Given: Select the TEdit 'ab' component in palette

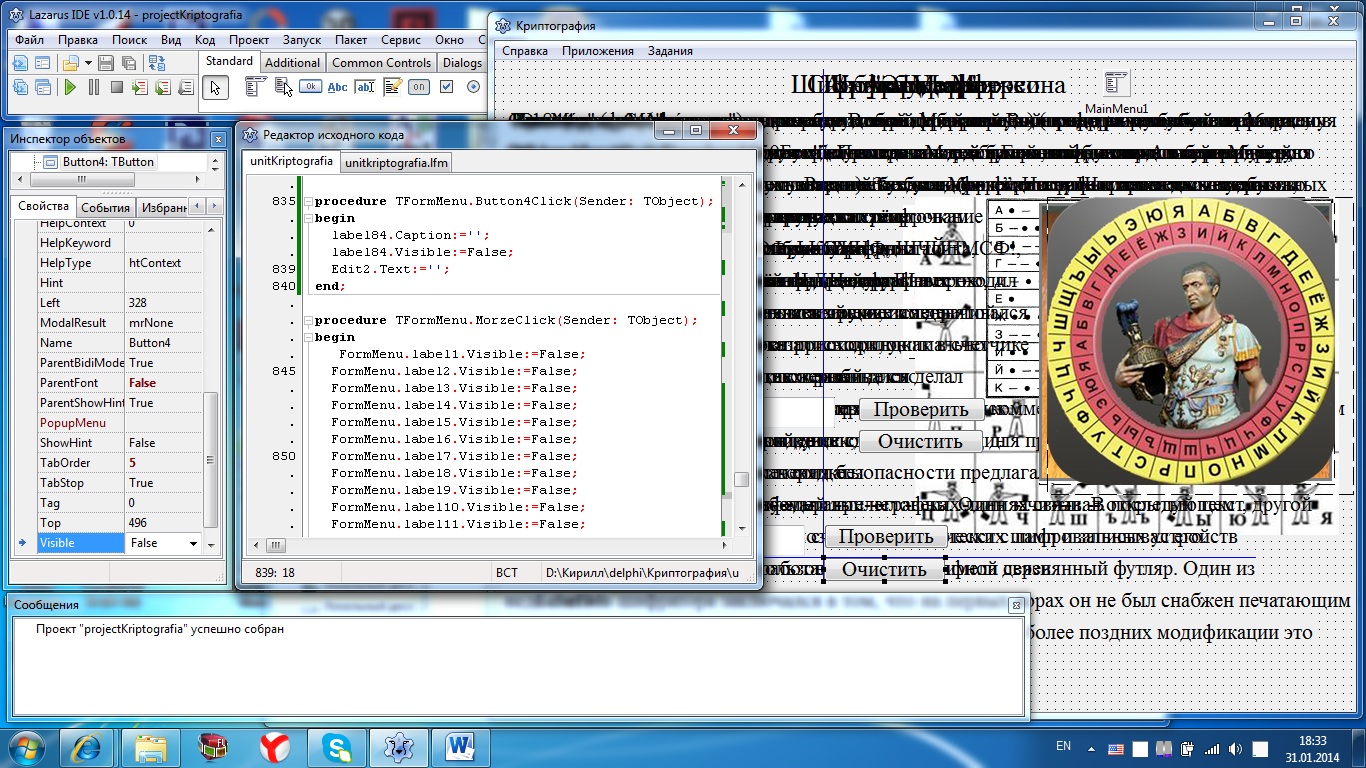Looking at the screenshot, I should coord(365,87).
